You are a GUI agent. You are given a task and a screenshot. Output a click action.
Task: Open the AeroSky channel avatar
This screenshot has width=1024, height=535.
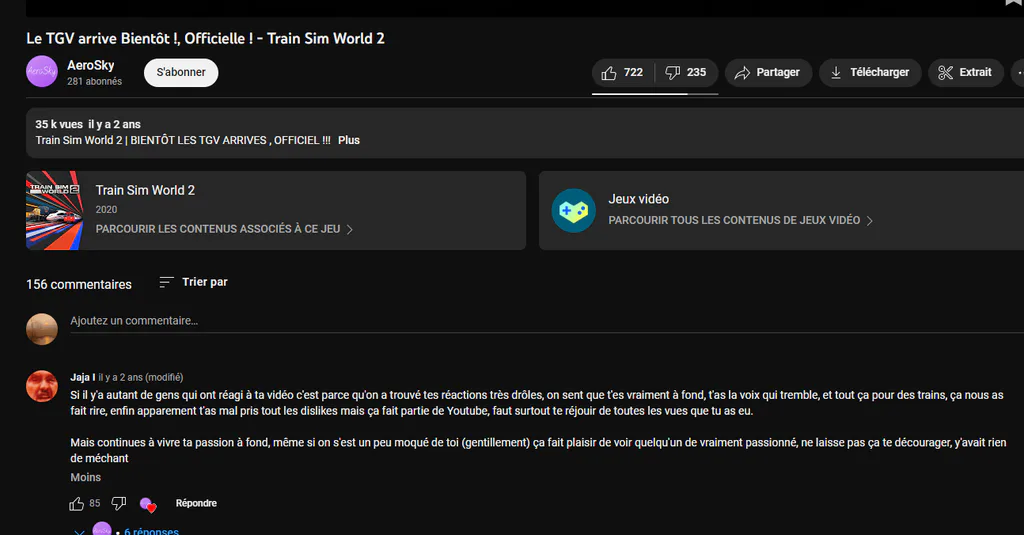click(42, 71)
